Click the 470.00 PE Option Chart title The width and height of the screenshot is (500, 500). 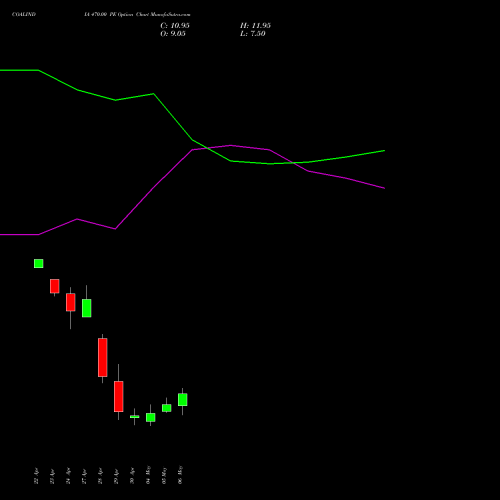pyautogui.click(x=137, y=15)
